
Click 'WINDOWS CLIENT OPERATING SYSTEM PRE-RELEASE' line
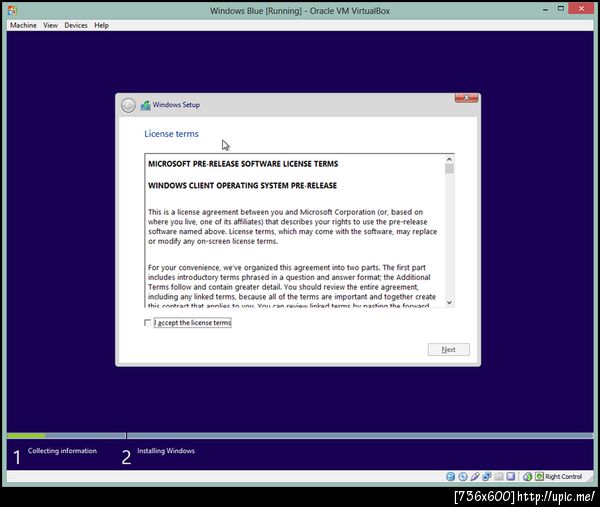pyautogui.click(x=243, y=186)
